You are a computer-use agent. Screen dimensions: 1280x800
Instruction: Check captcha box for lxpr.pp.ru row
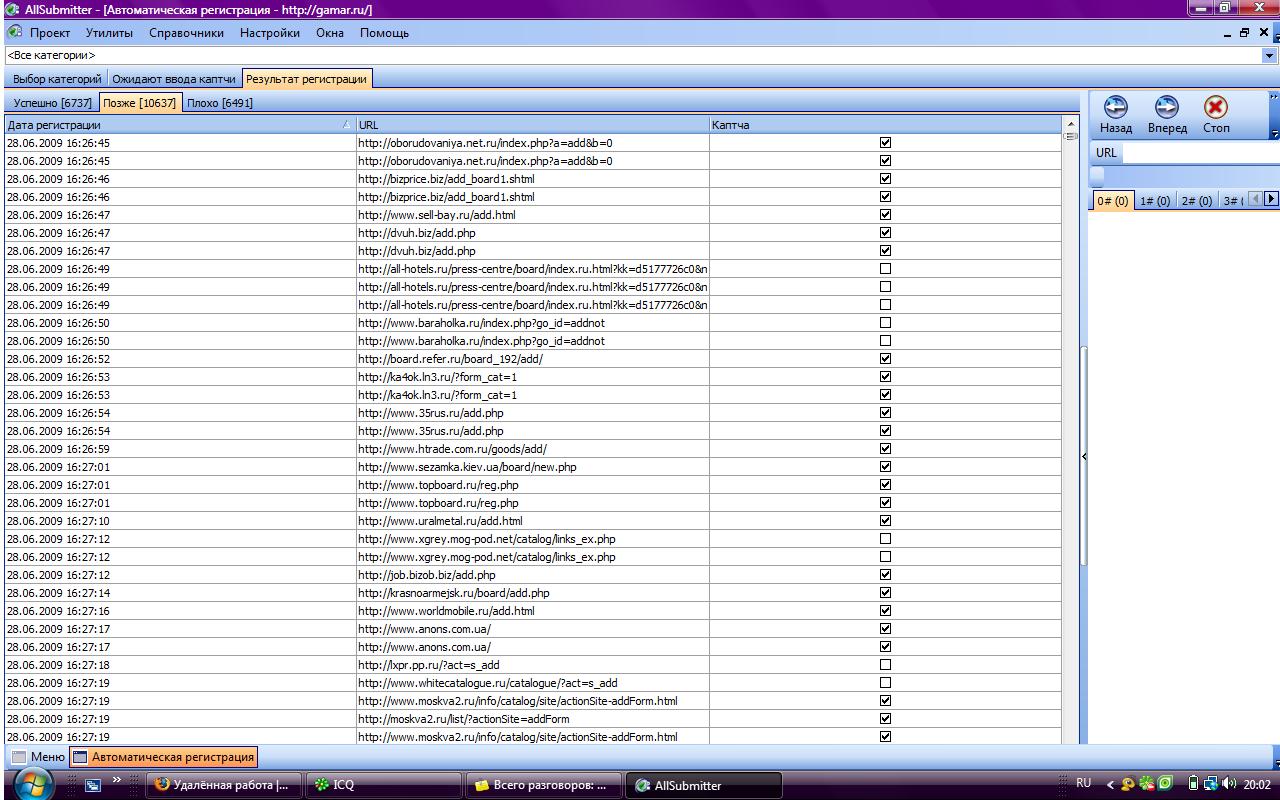pyautogui.click(x=885, y=665)
